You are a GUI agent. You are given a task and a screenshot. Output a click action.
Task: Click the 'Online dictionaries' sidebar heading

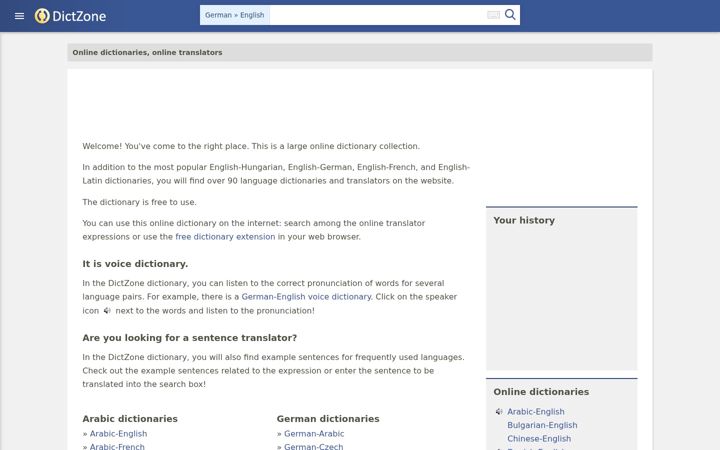(541, 392)
